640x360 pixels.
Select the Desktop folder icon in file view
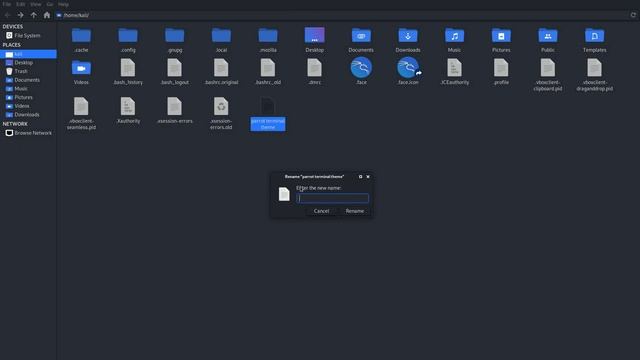pyautogui.click(x=314, y=36)
